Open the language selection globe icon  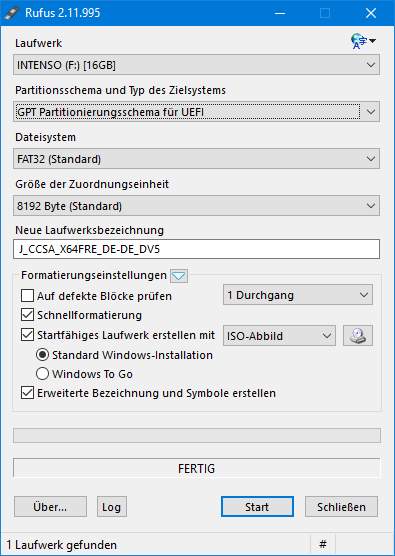click(x=363, y=41)
